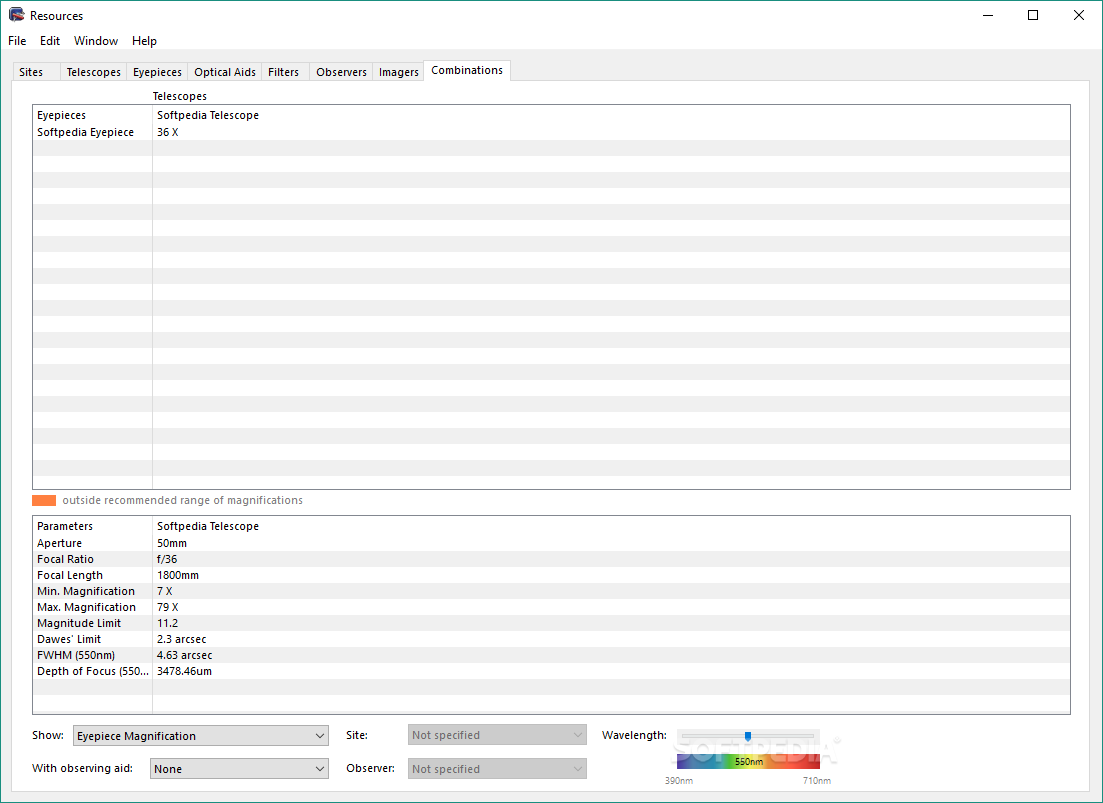Click the 710nm wavelength label
Image resolution: width=1103 pixels, height=803 pixels.
(817, 780)
